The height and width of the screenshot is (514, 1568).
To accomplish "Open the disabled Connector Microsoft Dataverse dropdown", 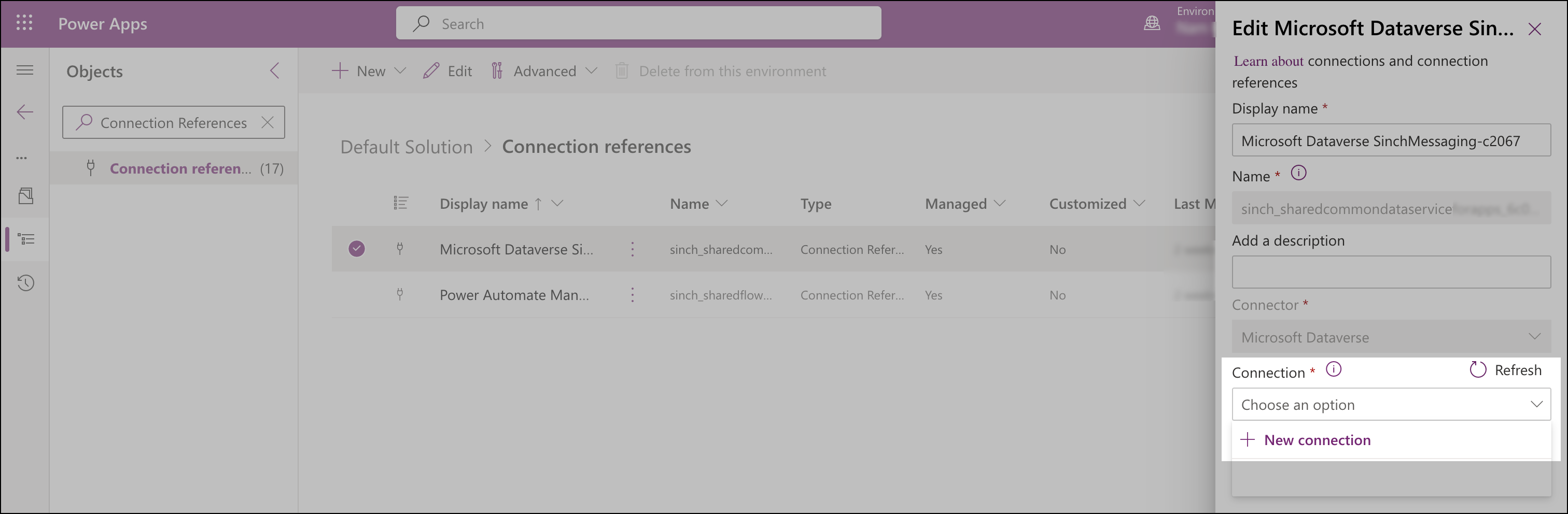I will (1391, 337).
